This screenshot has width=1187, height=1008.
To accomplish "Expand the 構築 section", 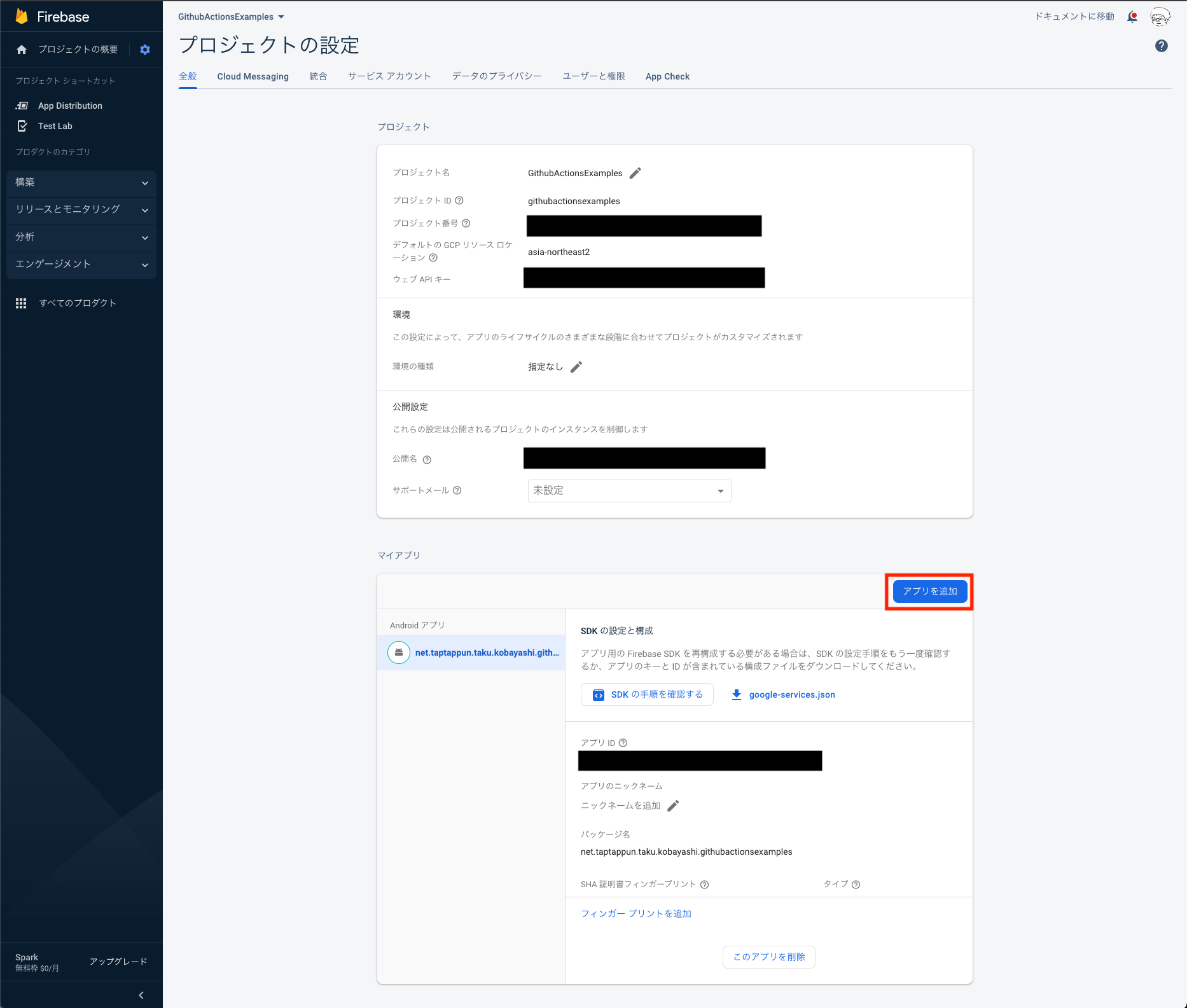I will pyautogui.click(x=81, y=183).
